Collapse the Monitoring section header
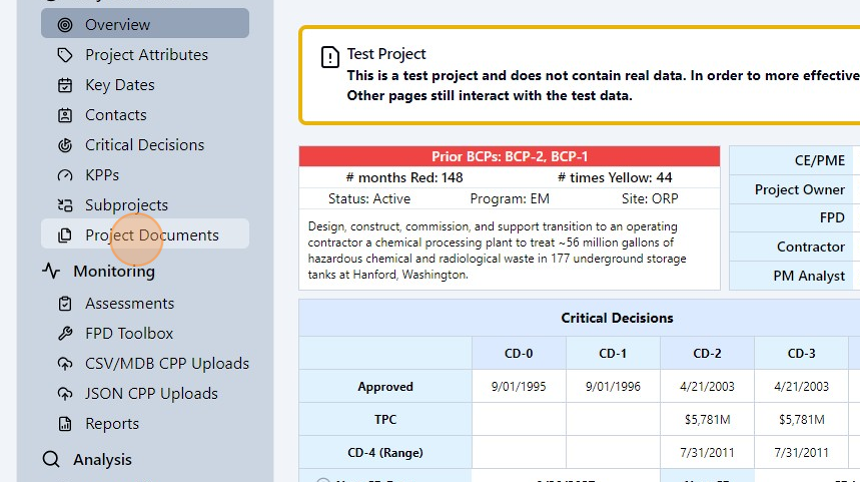This screenshot has height=482, width=860. [113, 271]
